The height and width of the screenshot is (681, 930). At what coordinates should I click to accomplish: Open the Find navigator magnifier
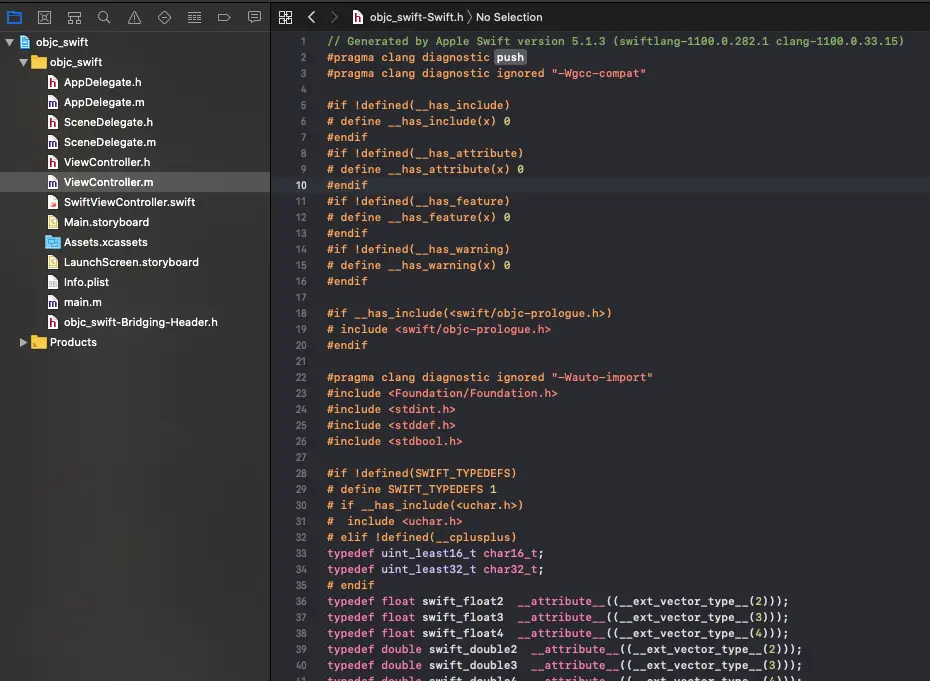point(104,17)
